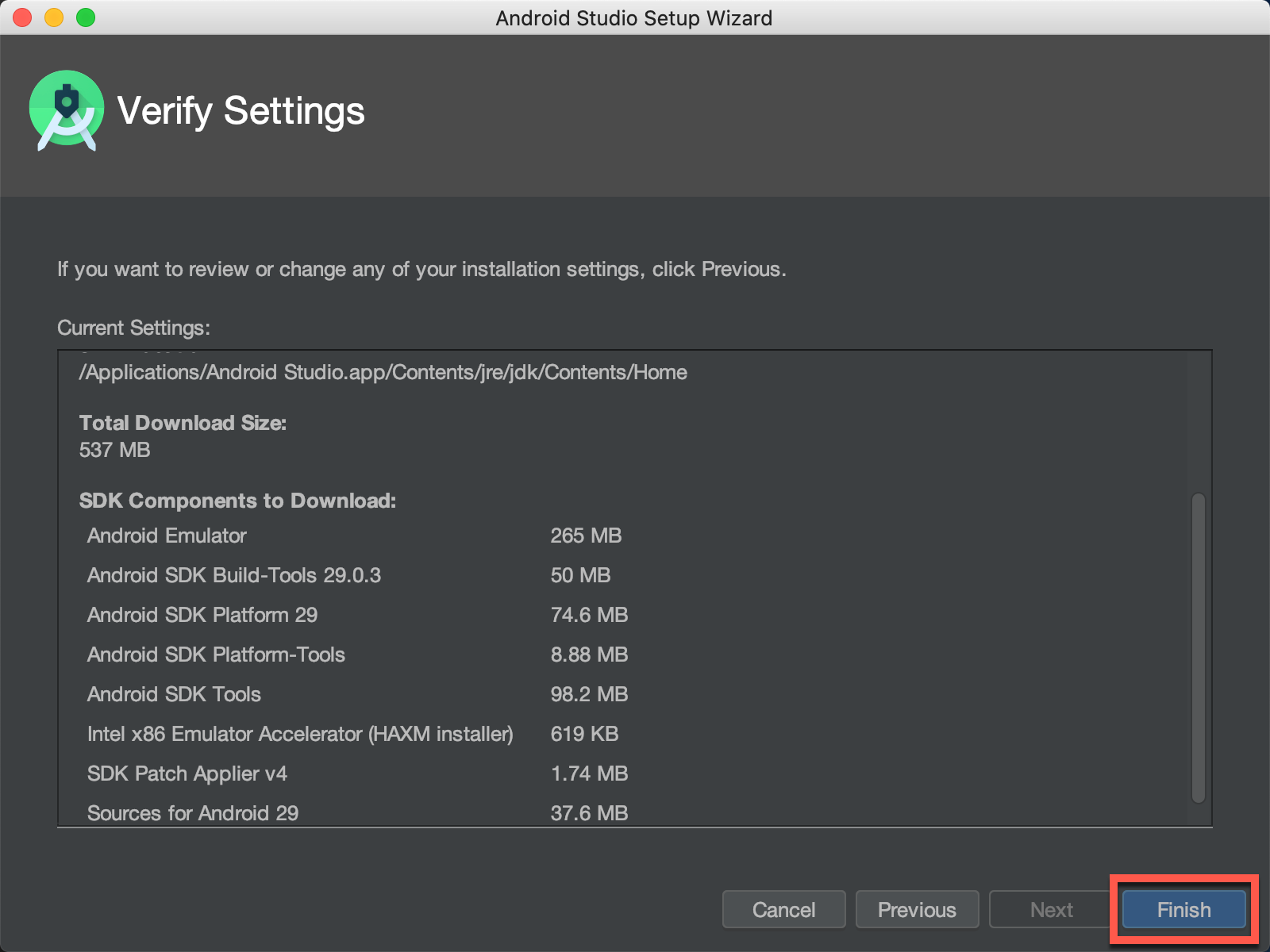Click the 50 MB size value
Image resolution: width=1270 pixels, height=952 pixels.
580,575
